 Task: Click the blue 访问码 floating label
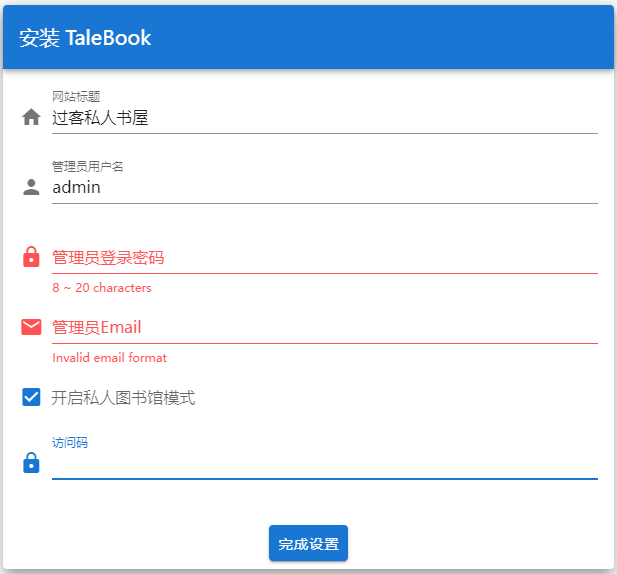(70, 442)
